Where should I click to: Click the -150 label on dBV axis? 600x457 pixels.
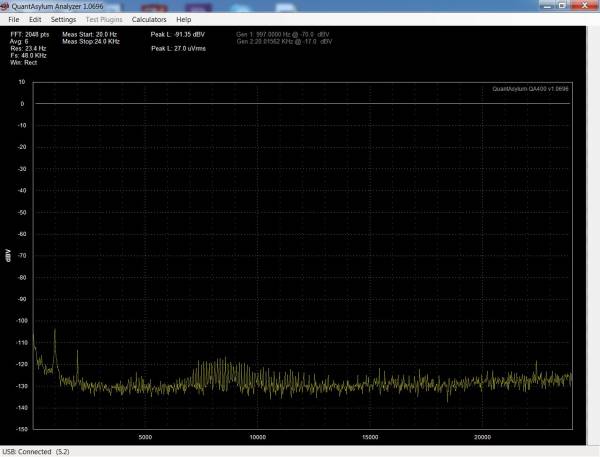21,429
